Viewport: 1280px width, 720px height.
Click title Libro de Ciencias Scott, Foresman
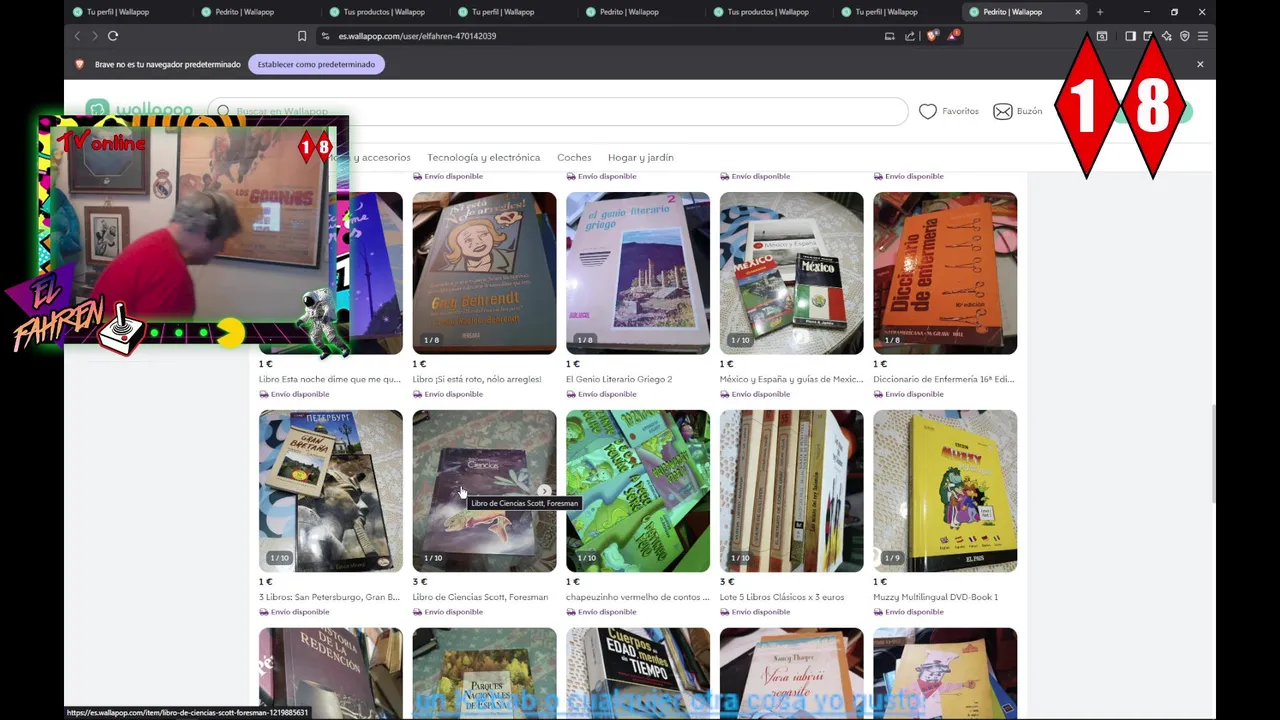click(480, 597)
